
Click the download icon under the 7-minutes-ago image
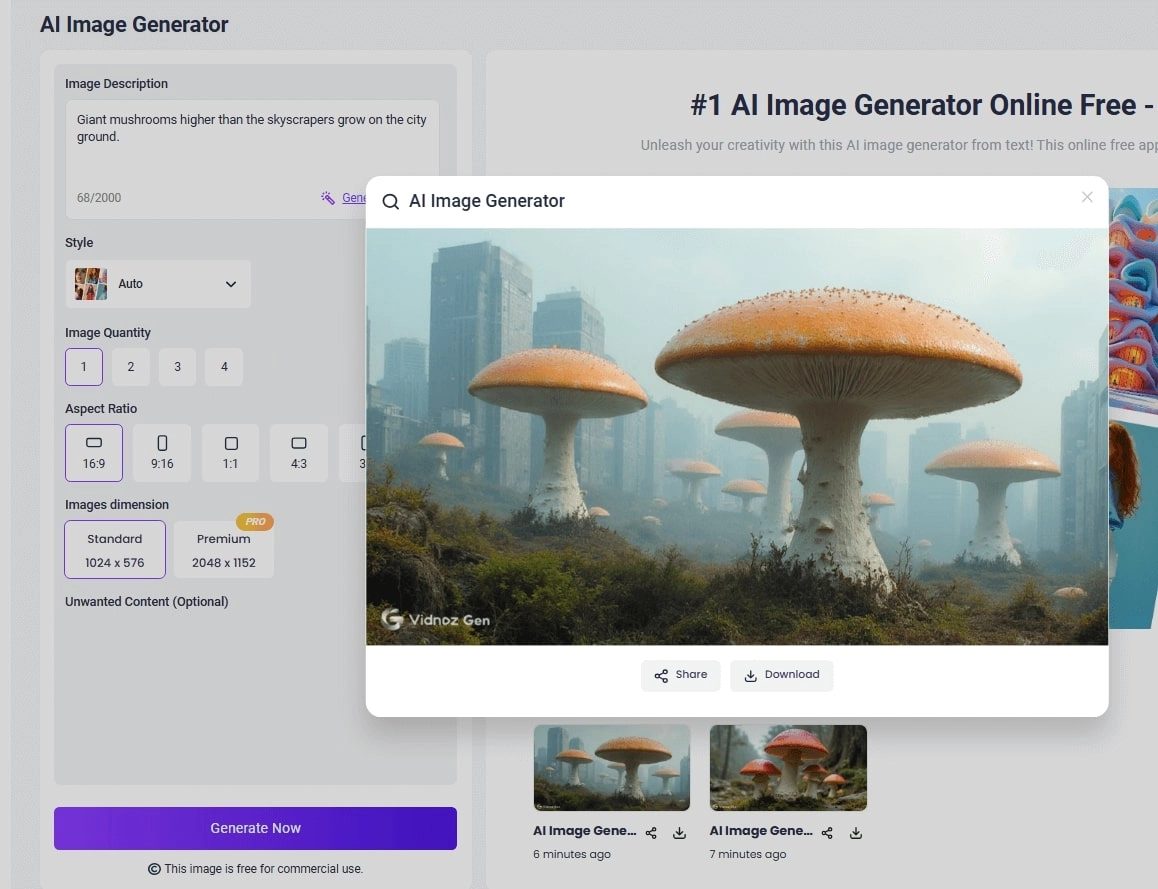click(x=856, y=832)
